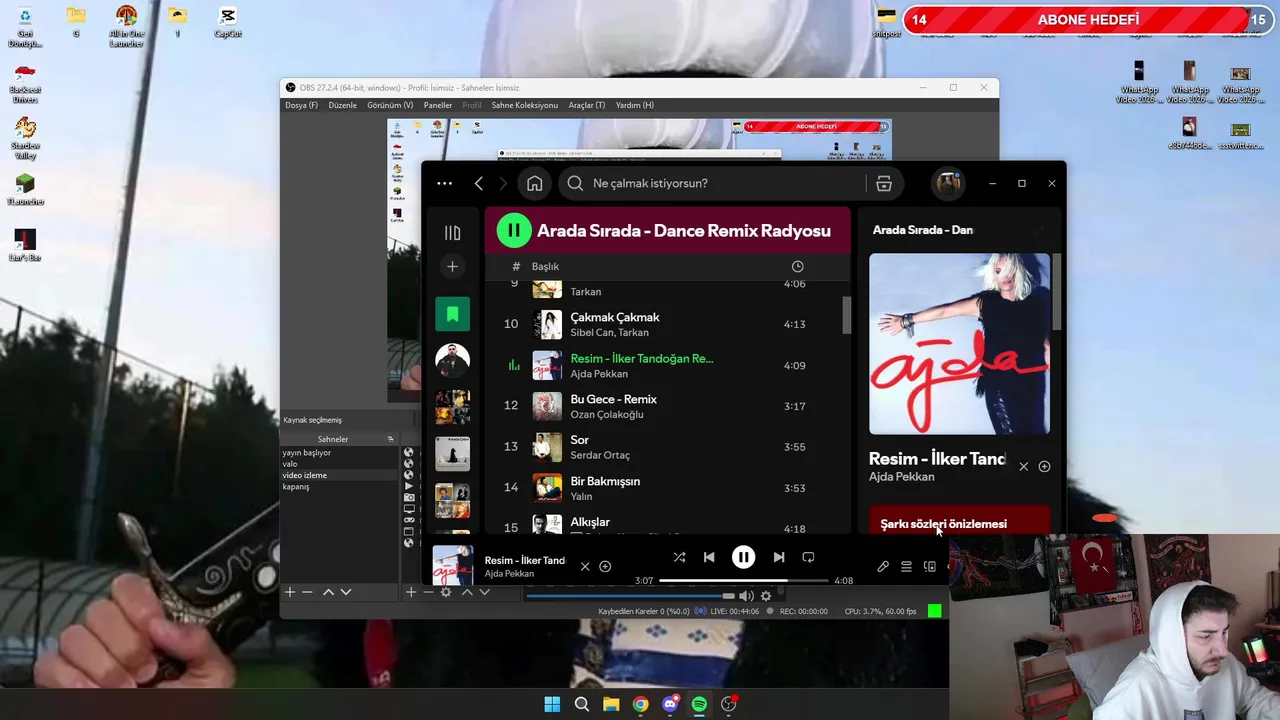Mute the OBS audio mixer speaker icon
The image size is (1280, 720).
(746, 596)
